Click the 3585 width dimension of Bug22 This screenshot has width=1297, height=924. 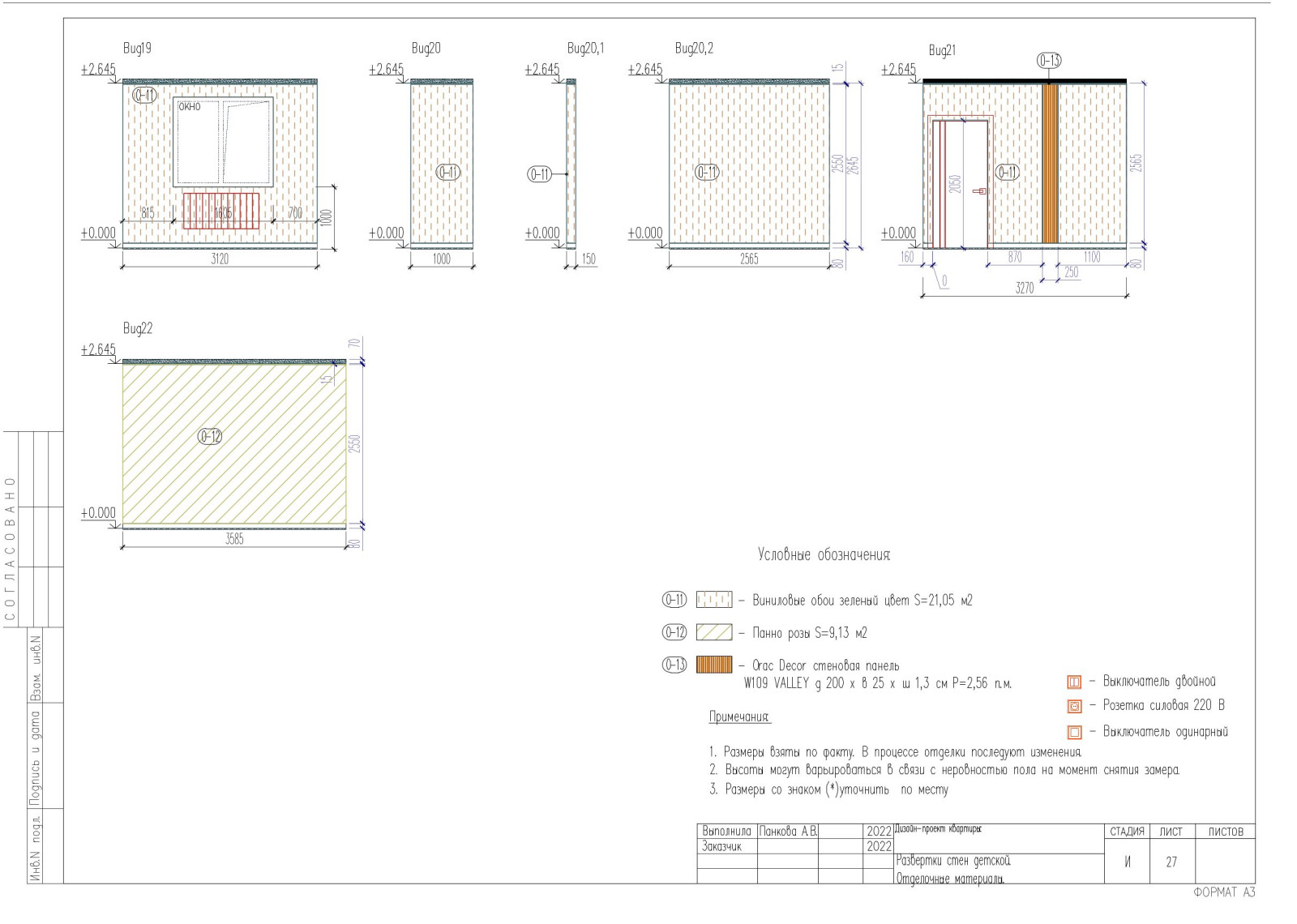tap(234, 539)
